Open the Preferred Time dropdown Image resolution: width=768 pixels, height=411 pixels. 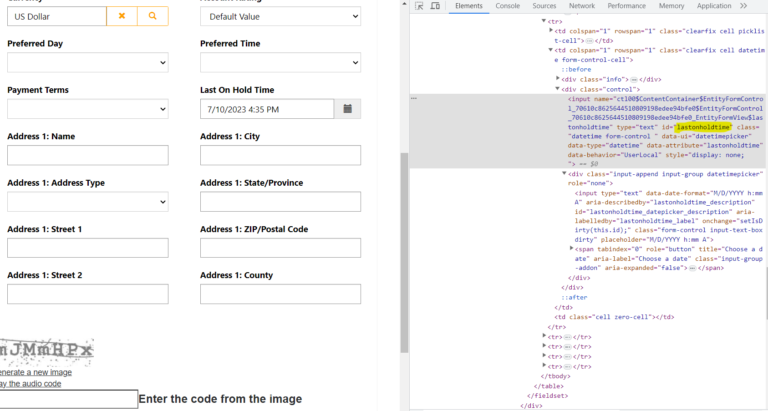[x=280, y=63]
